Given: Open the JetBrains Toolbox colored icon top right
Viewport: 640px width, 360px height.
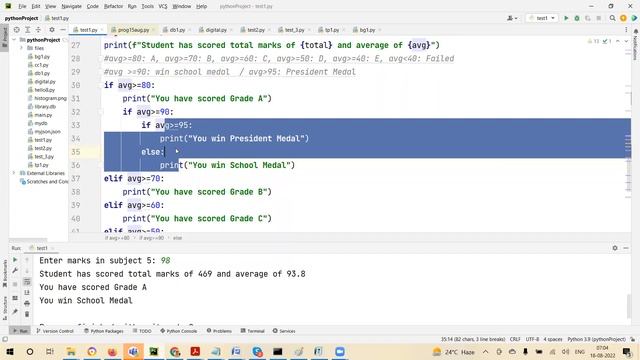Looking at the screenshot, I should pyautogui.click(x=634, y=18).
